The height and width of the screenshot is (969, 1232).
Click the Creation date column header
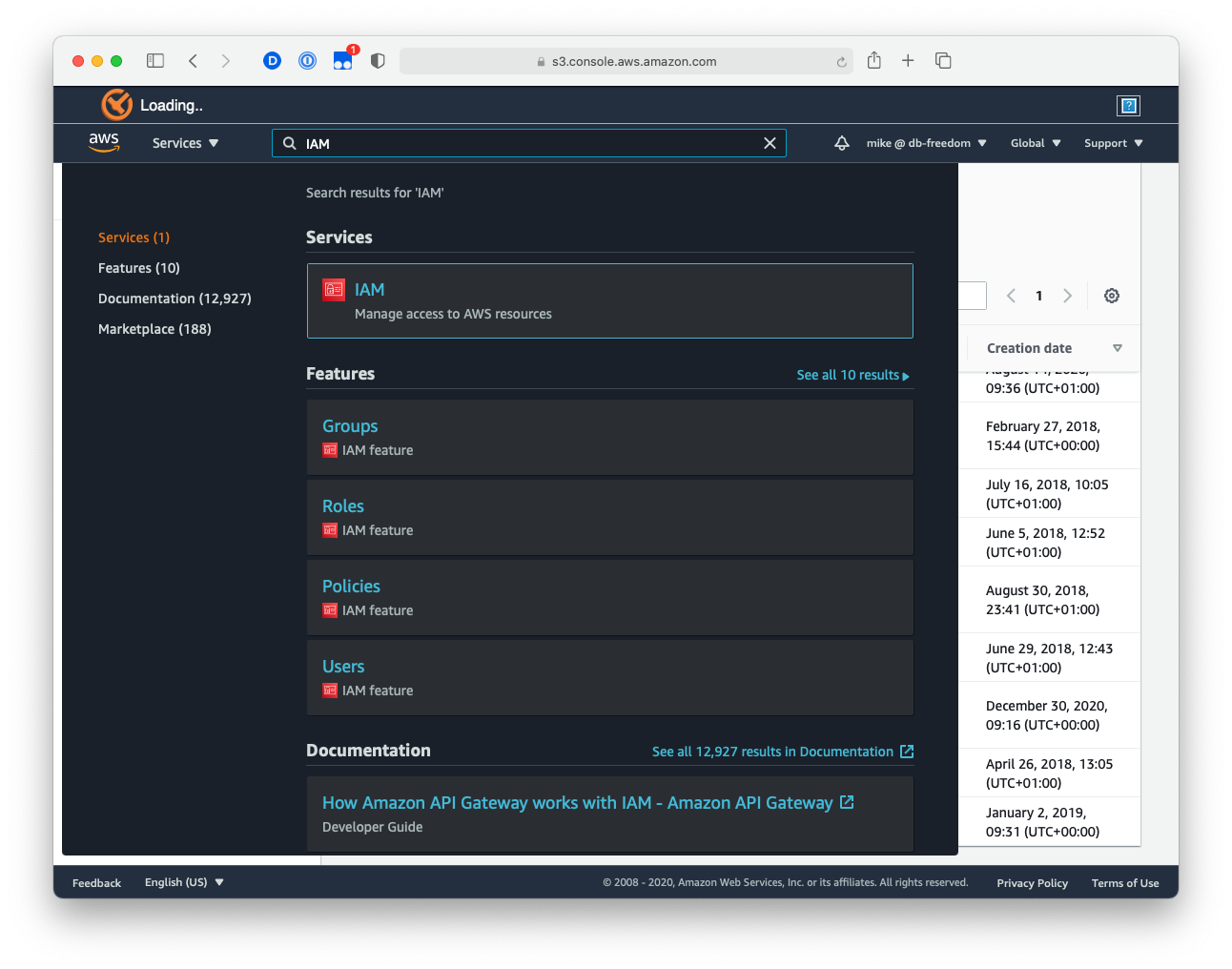pyautogui.click(x=1029, y=348)
